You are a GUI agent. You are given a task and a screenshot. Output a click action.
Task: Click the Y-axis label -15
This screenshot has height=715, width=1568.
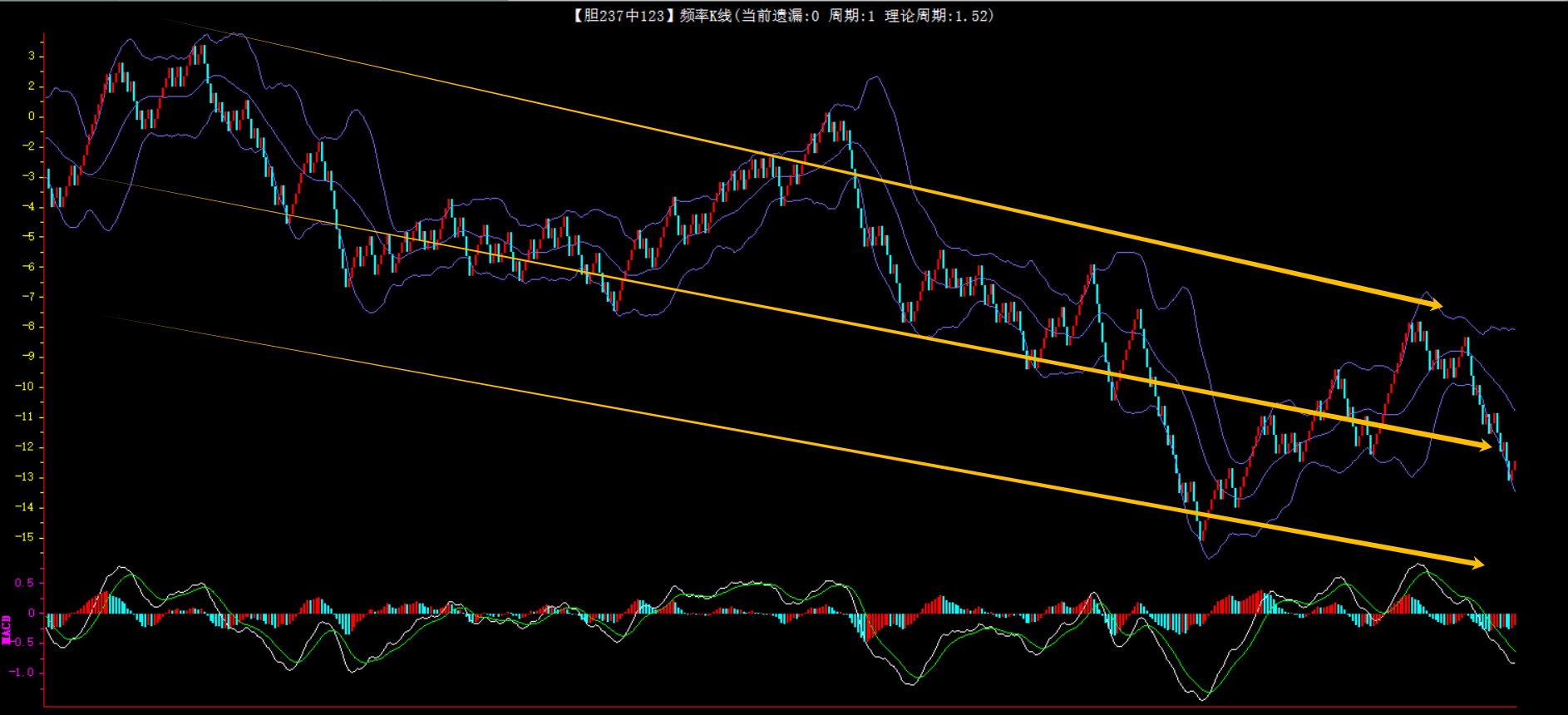(26, 537)
